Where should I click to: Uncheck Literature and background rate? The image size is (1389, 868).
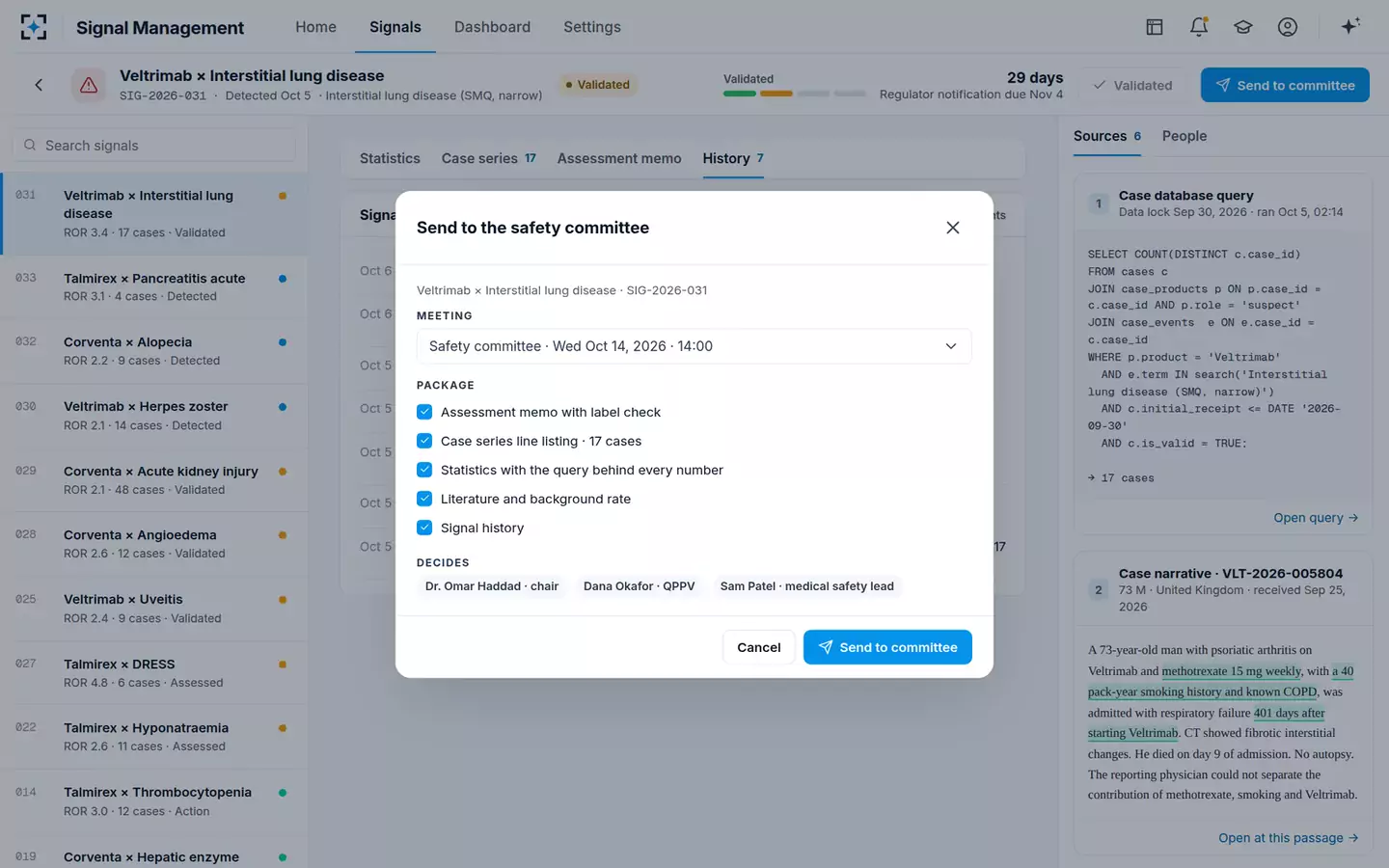tap(424, 499)
